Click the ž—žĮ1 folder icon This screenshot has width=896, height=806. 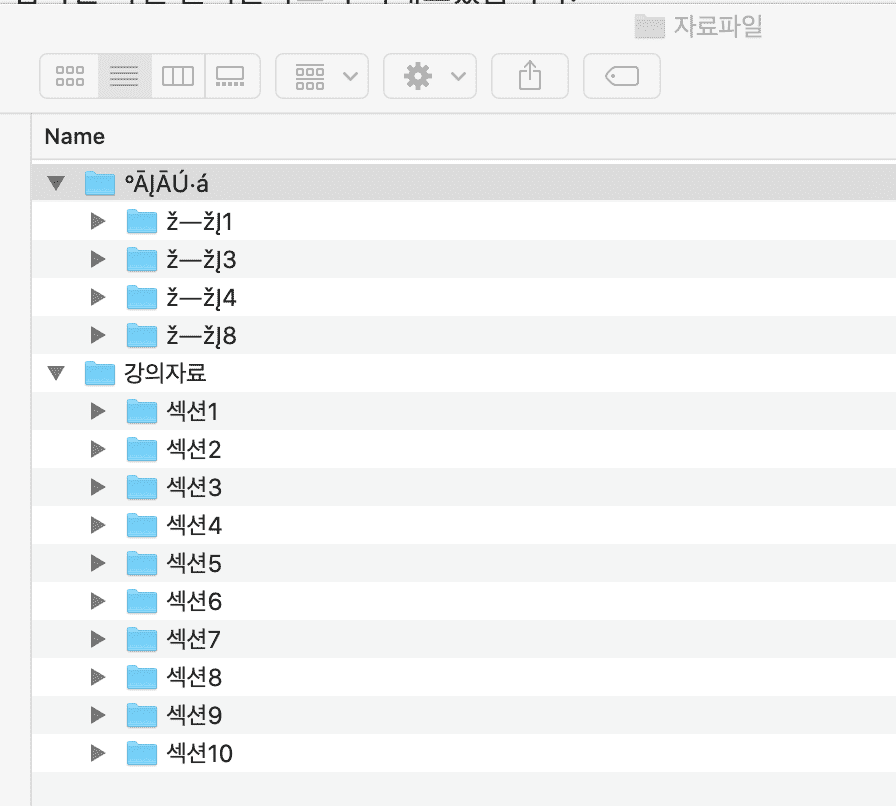142,221
